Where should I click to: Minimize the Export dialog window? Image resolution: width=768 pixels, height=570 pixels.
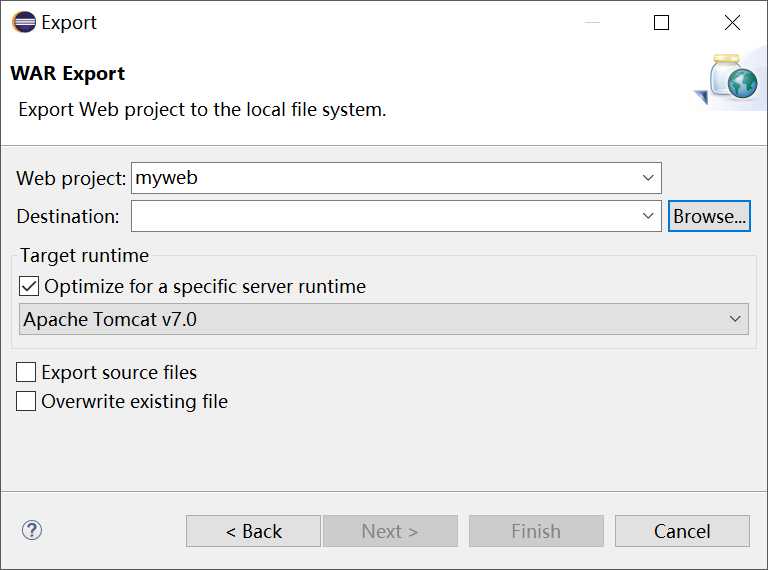pyautogui.click(x=592, y=22)
